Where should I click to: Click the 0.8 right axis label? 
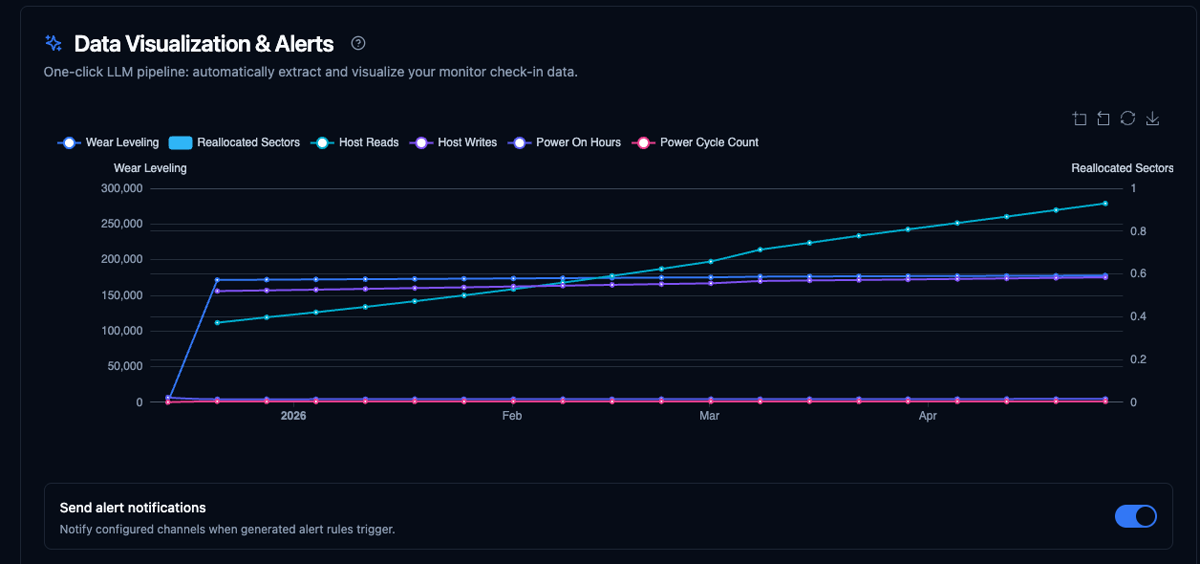click(1138, 231)
